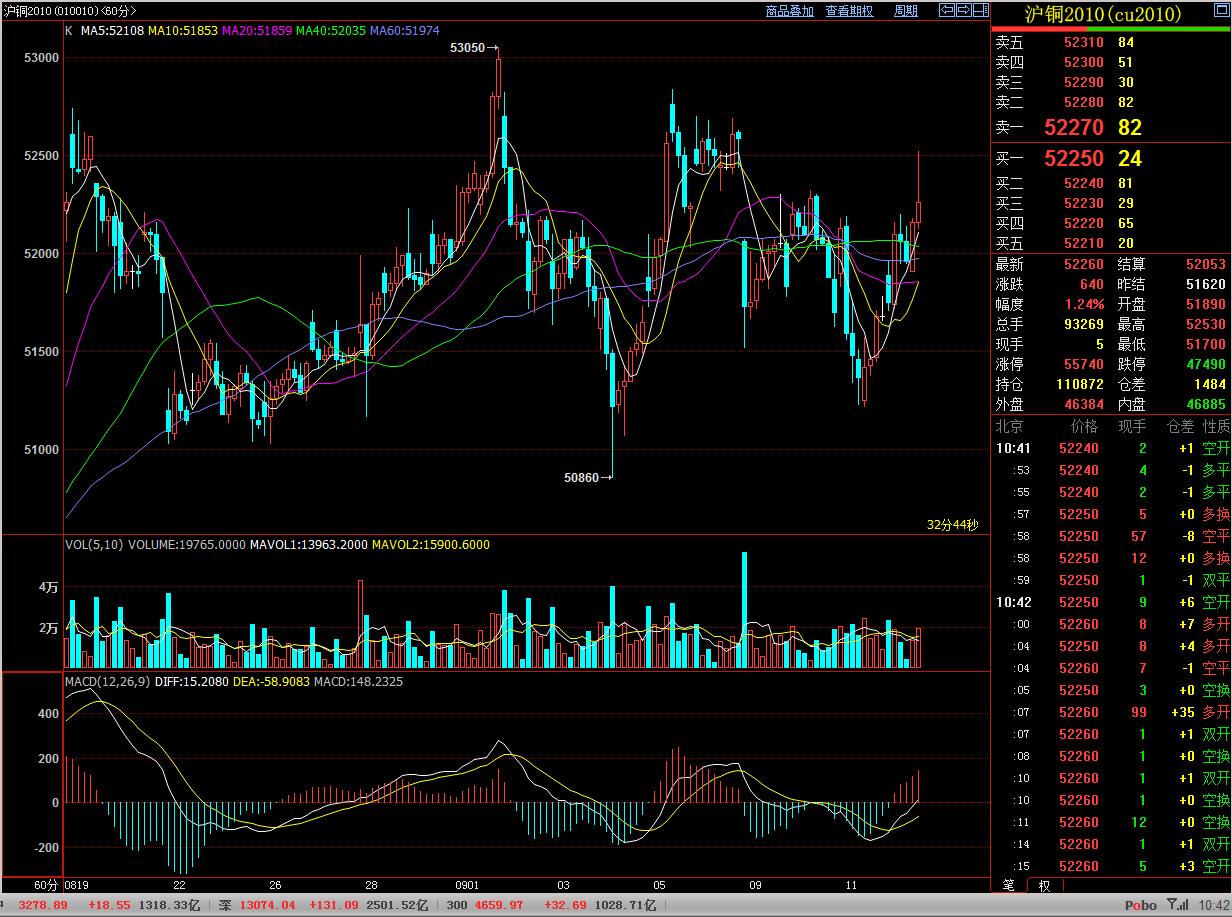
Task: Click the Pobo logo in the status bar
Action: (x=1140, y=905)
